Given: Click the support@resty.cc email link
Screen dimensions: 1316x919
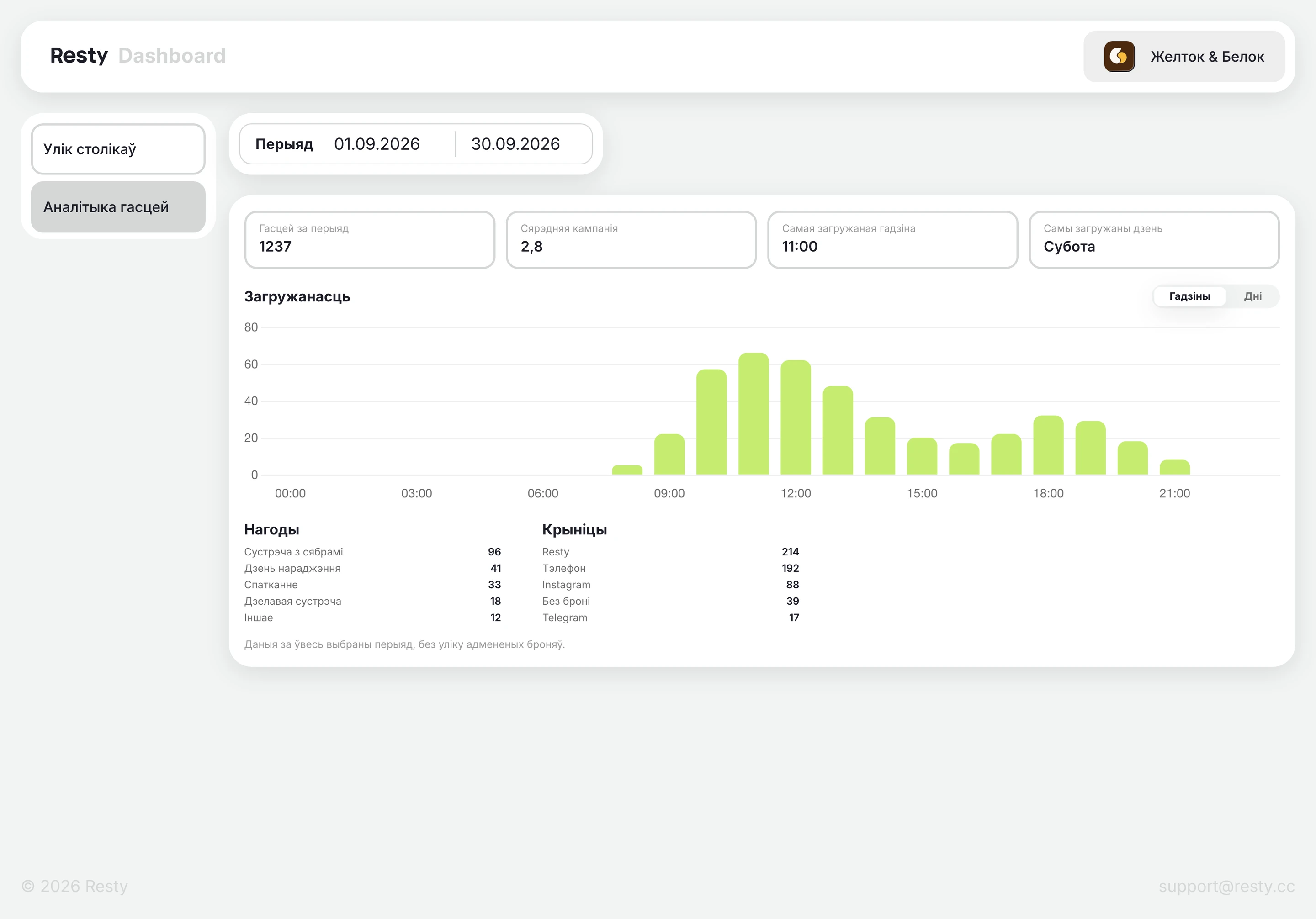Looking at the screenshot, I should [1226, 887].
